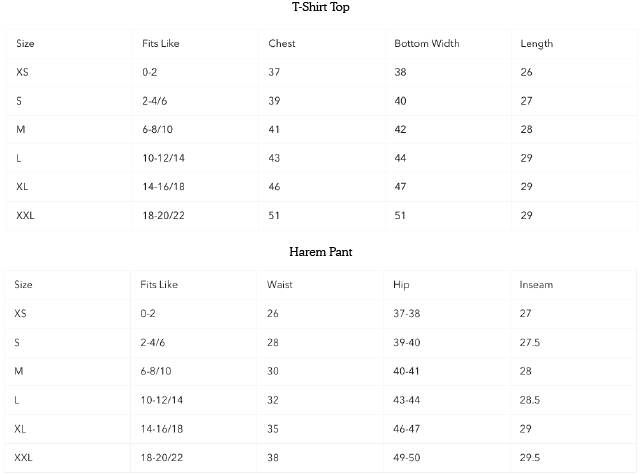Select the "Inseam" column header
This screenshot has height=475, width=642.
[536, 285]
